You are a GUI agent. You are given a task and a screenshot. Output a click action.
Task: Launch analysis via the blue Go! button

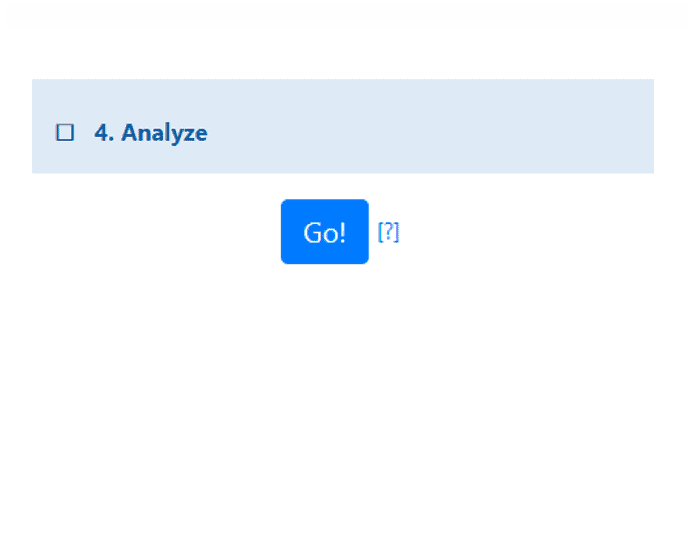coord(325,232)
